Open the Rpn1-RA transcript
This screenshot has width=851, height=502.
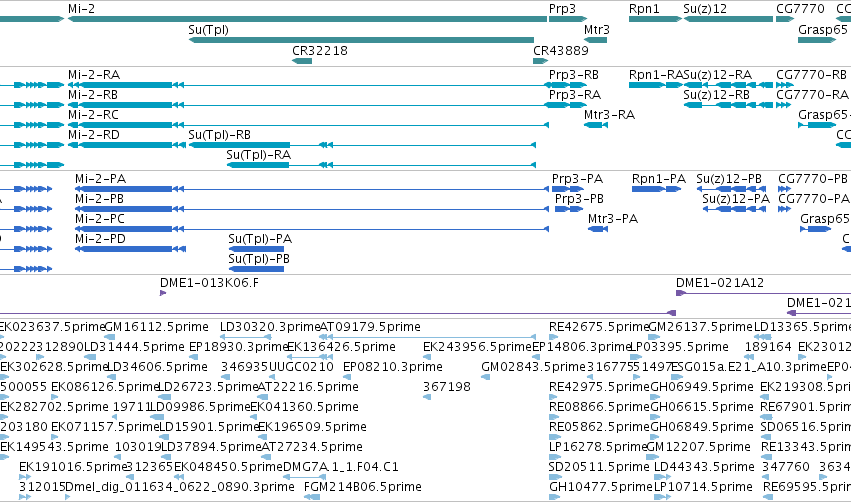point(655,85)
